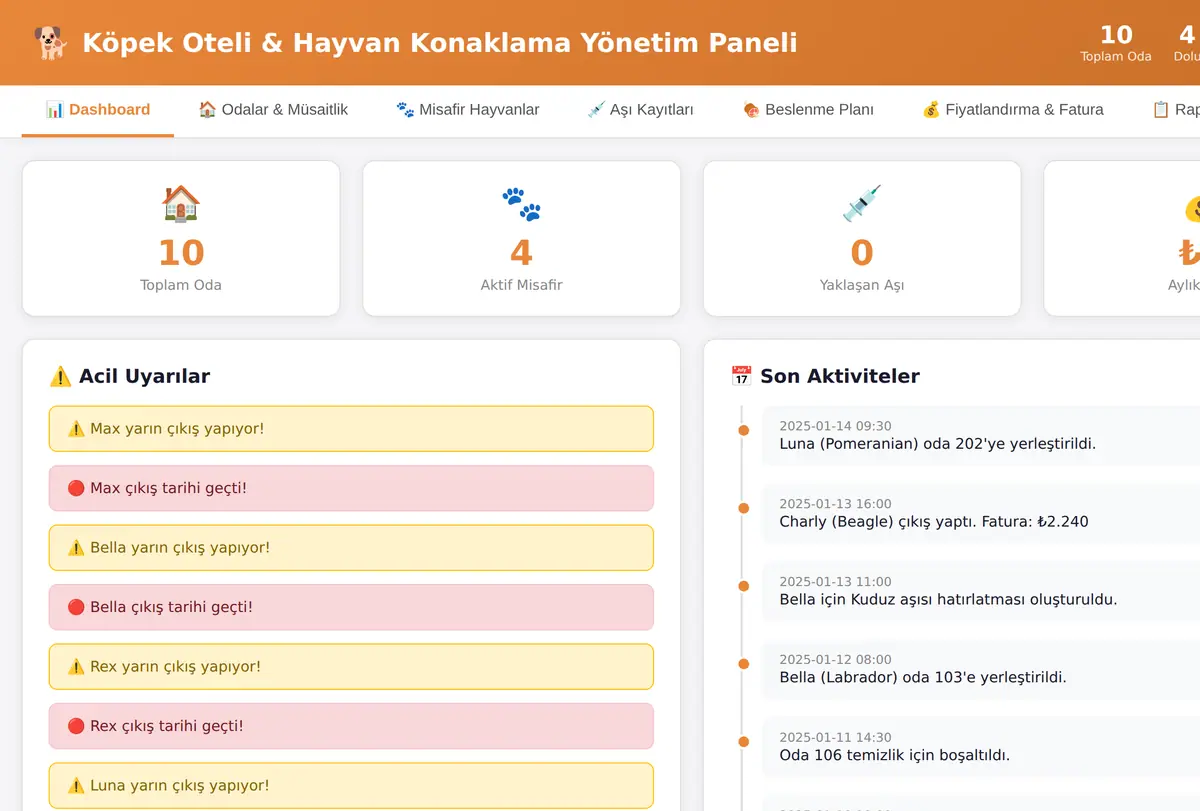Image resolution: width=1200 pixels, height=811 pixels.
Task: Click the header stat '10 Toplam Oda'
Action: point(1116,43)
